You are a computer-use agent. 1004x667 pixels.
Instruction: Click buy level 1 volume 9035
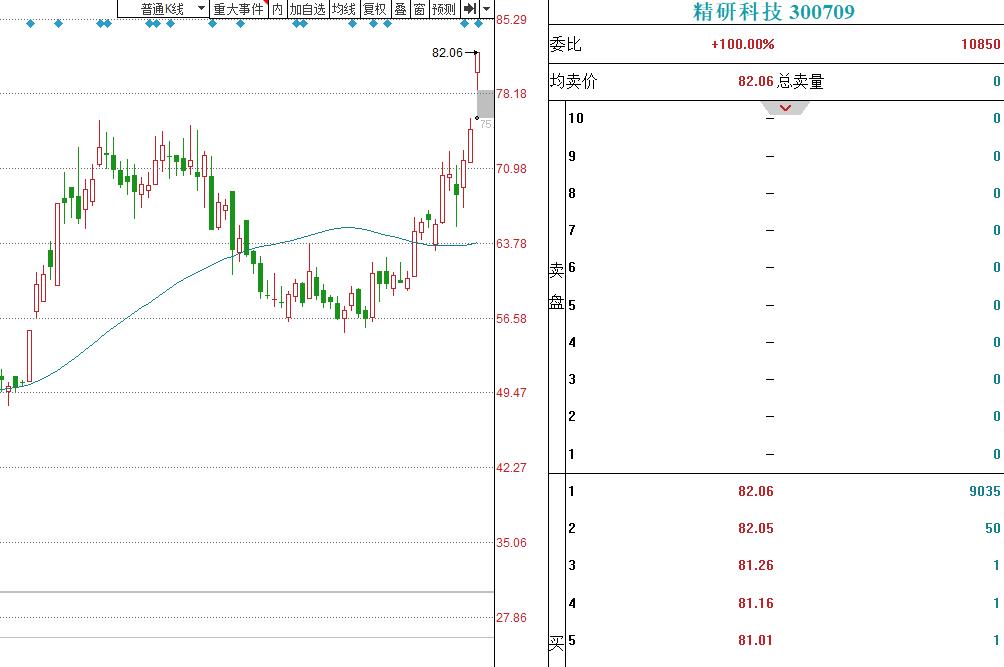[985, 491]
